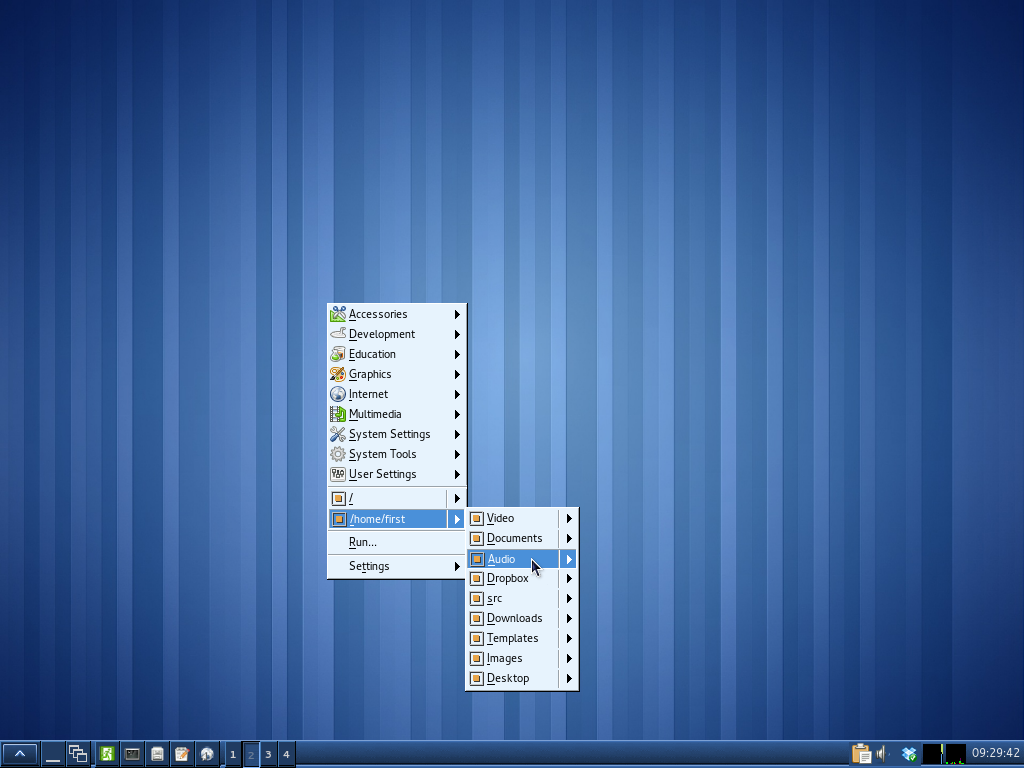Choose Run... from the menu
Viewport: 1024px width, 768px height.
pos(396,542)
